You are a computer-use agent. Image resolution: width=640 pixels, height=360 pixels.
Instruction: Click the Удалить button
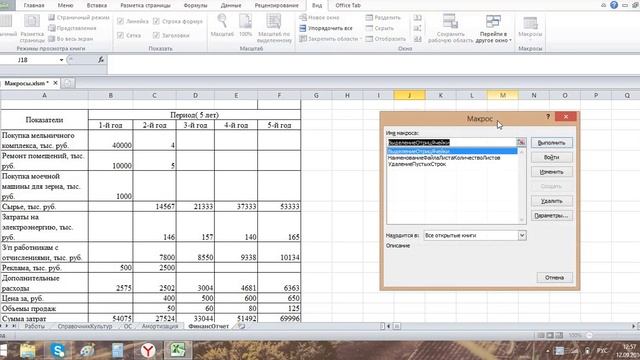coord(551,201)
